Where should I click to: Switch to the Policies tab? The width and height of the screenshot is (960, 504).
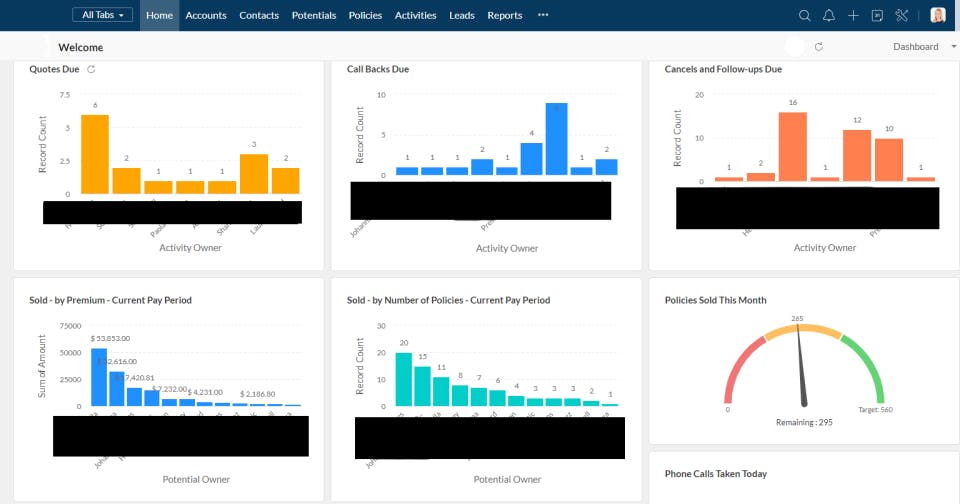point(365,15)
